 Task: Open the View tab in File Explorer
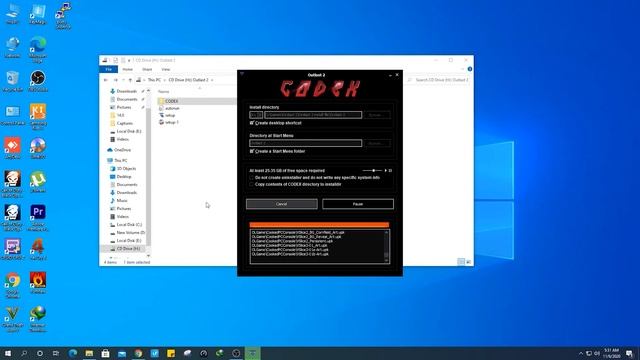[x=166, y=69]
